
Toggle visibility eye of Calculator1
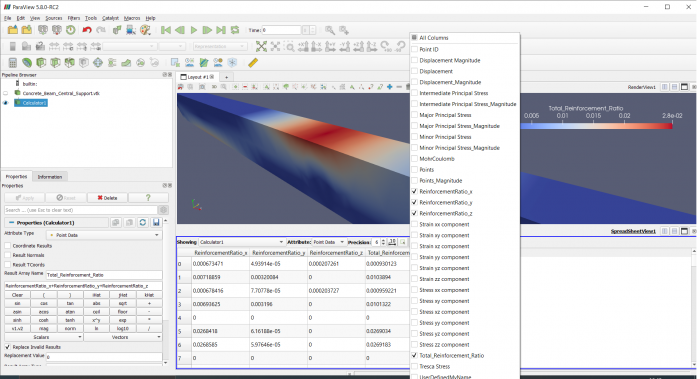click(6, 103)
